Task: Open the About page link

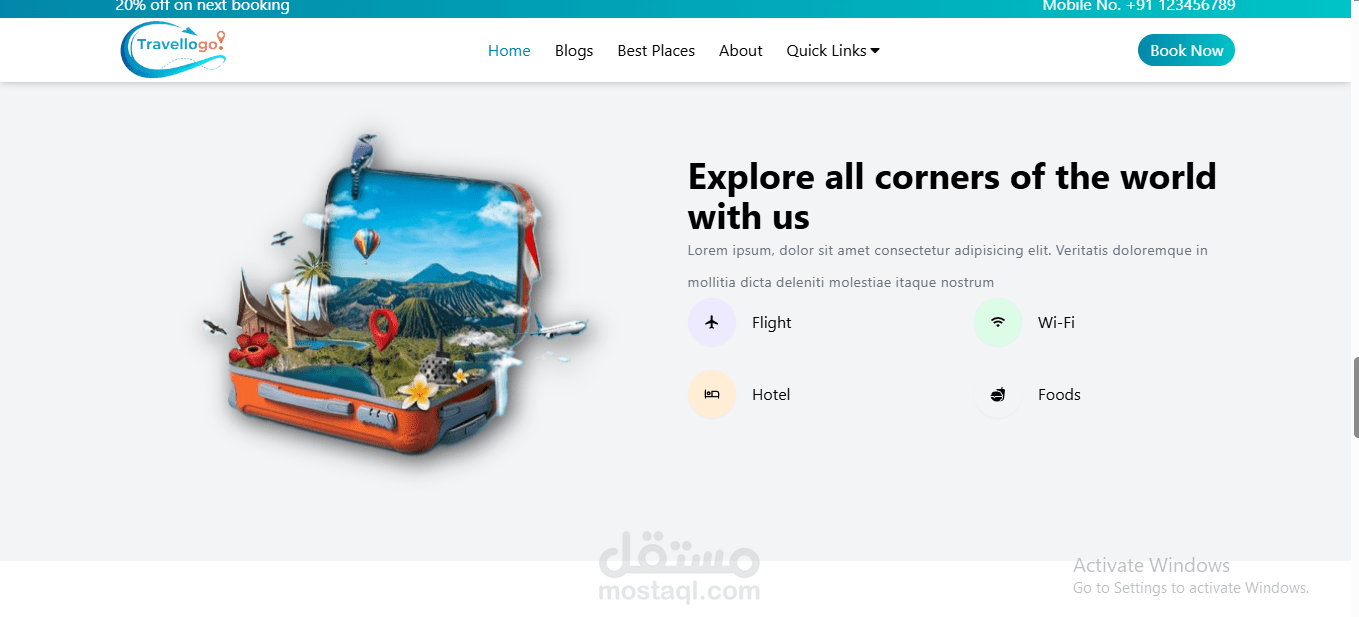Action: (x=741, y=50)
